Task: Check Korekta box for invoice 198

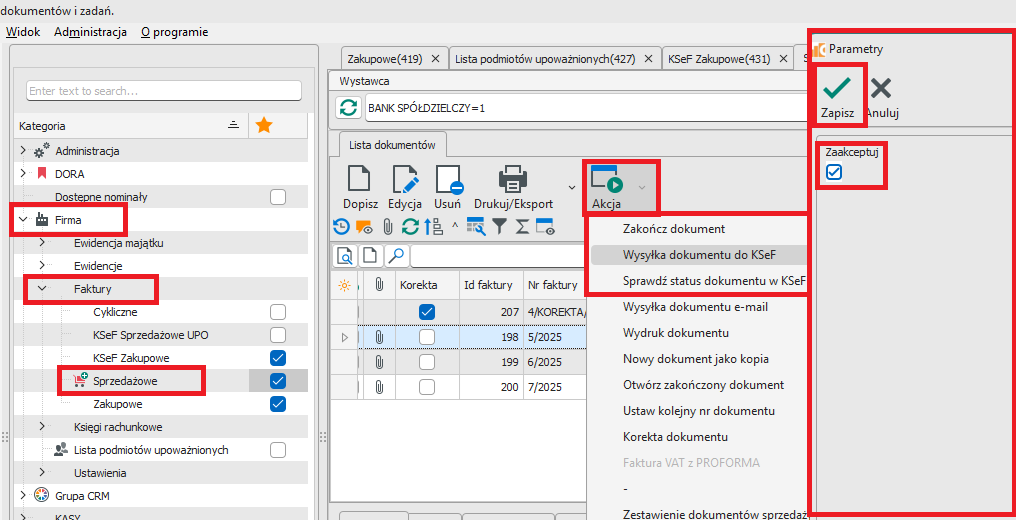Action: tap(427, 337)
